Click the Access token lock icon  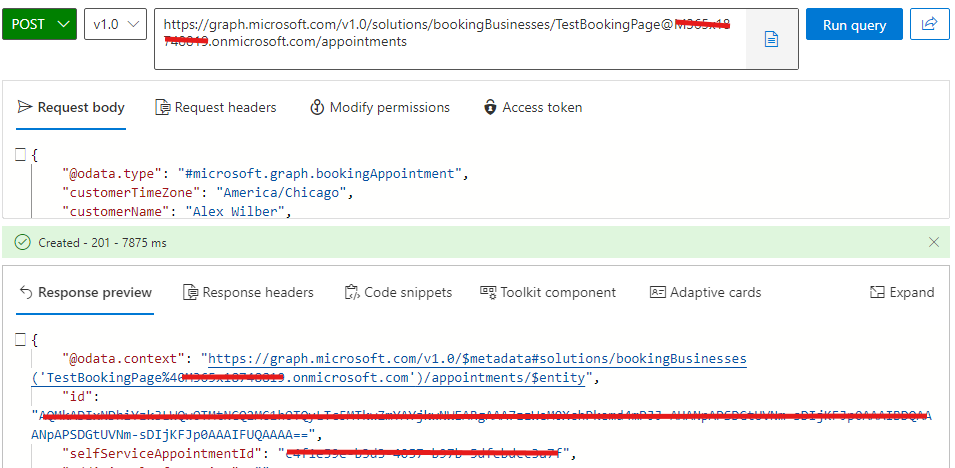pos(490,108)
